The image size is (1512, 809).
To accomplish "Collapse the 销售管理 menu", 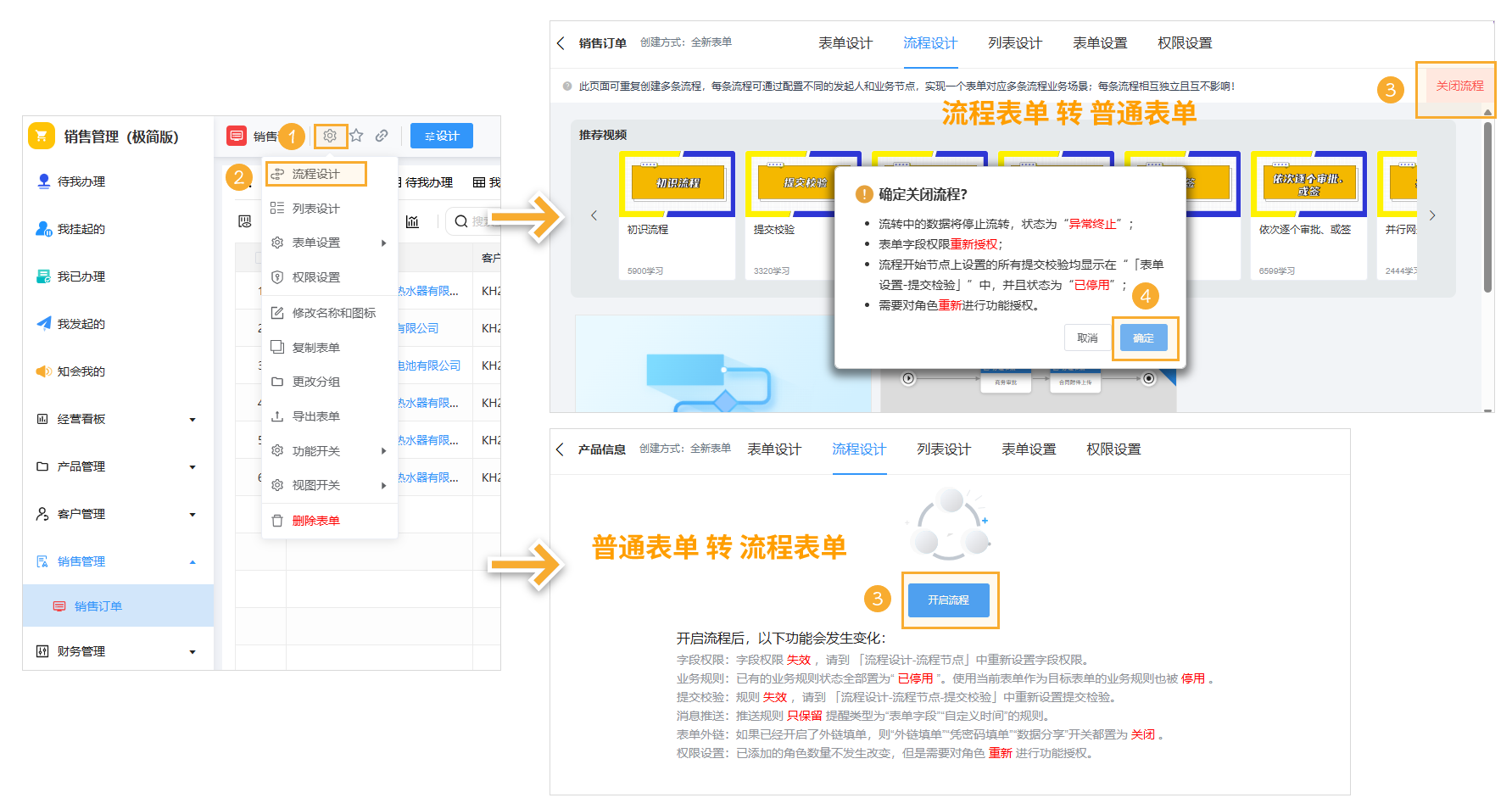I will point(192,561).
